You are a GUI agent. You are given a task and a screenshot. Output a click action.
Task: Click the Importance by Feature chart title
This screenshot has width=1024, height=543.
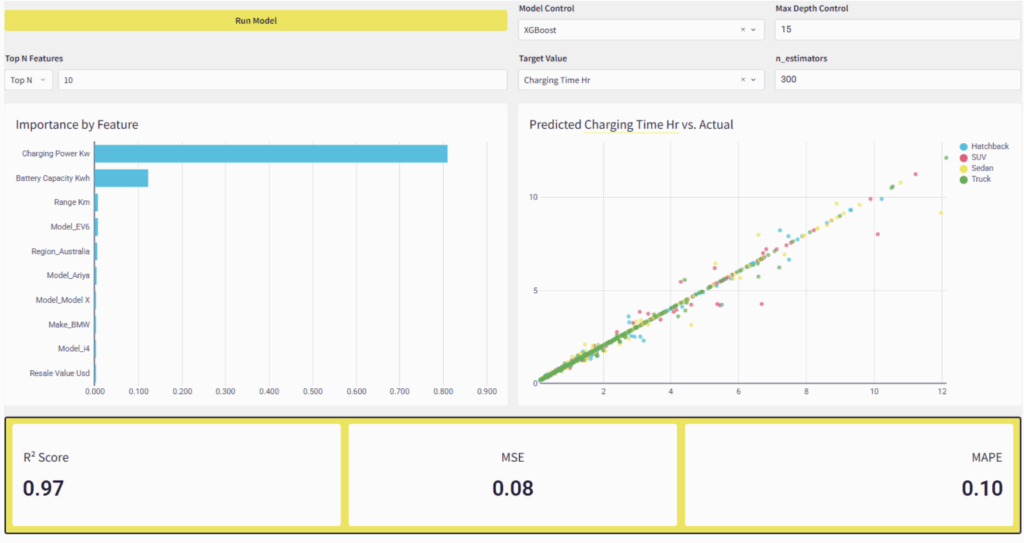coord(77,125)
